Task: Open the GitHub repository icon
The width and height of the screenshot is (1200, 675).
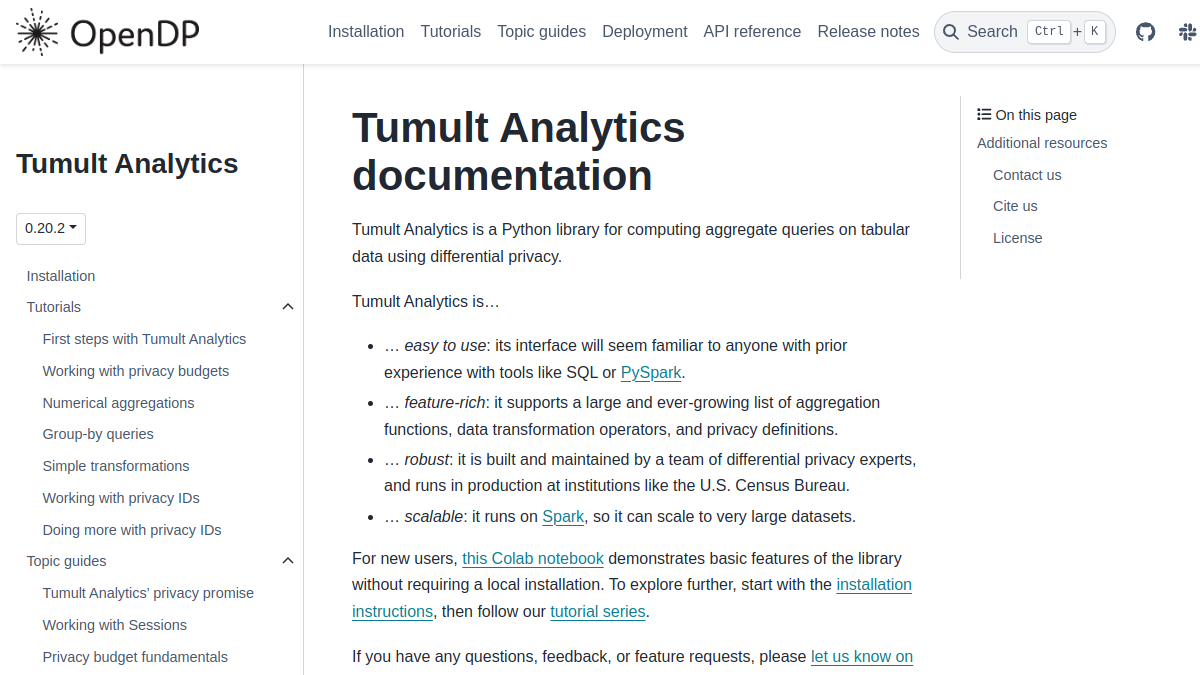Action: point(1146,32)
